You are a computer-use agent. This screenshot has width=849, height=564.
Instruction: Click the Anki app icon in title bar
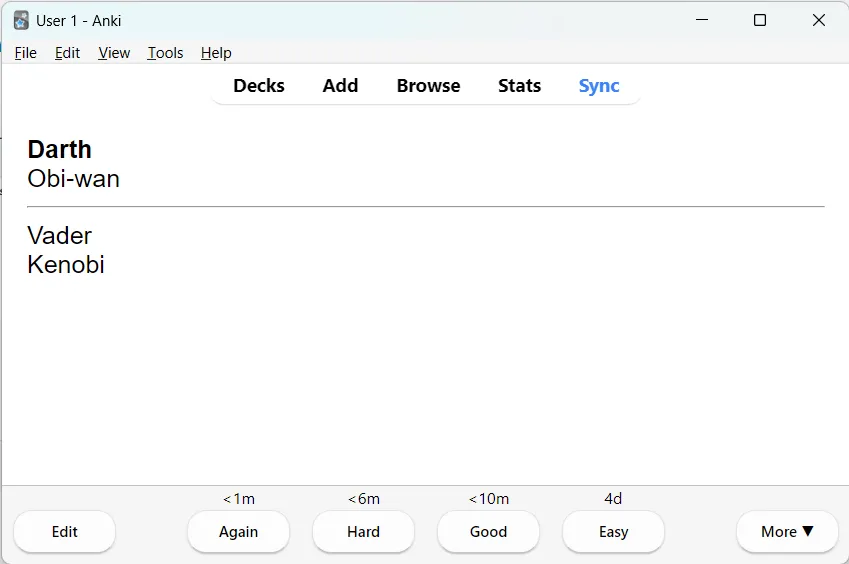21,21
